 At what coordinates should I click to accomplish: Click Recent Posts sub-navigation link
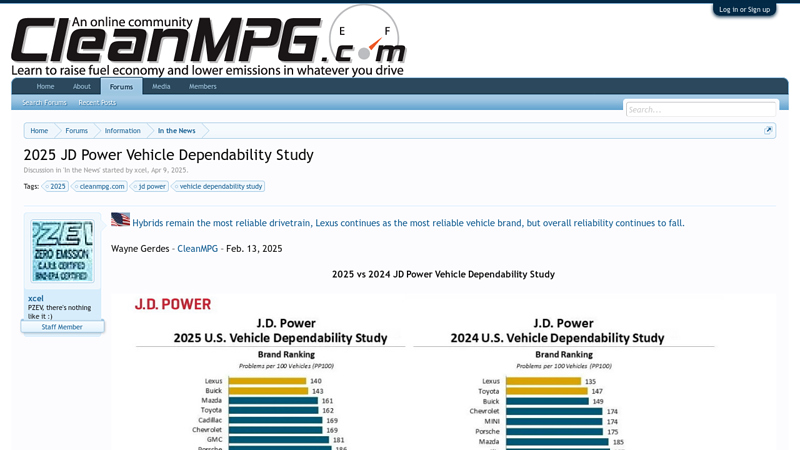pyautogui.click(x=97, y=103)
